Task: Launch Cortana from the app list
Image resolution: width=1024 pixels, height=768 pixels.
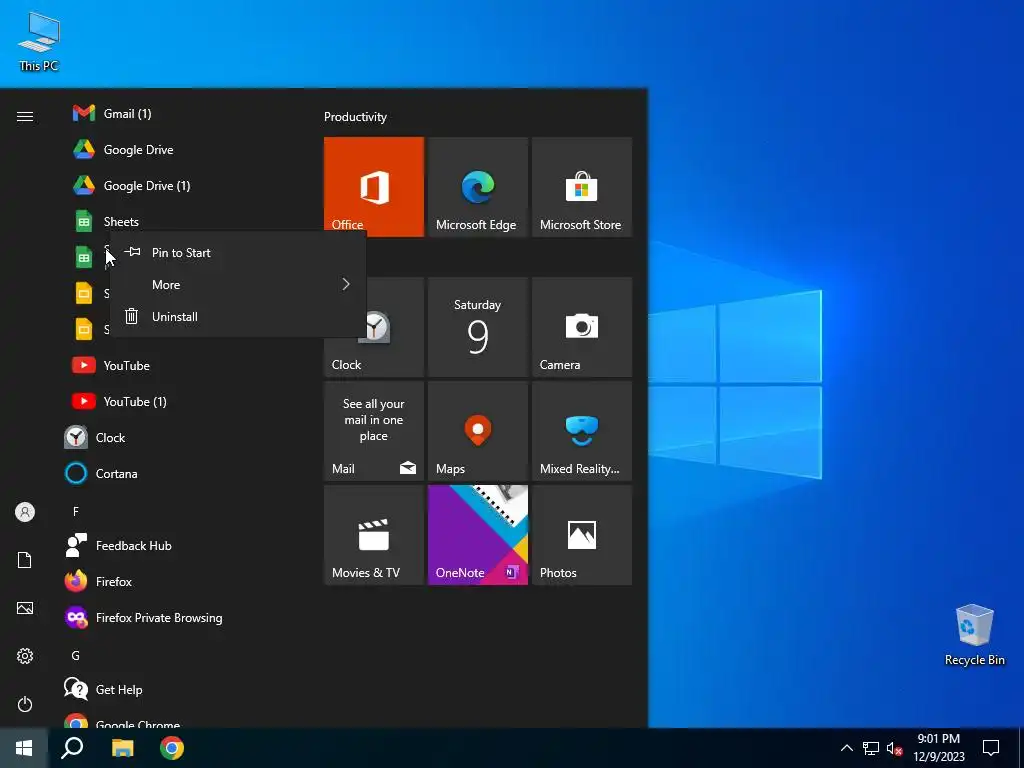Action: coord(183,473)
